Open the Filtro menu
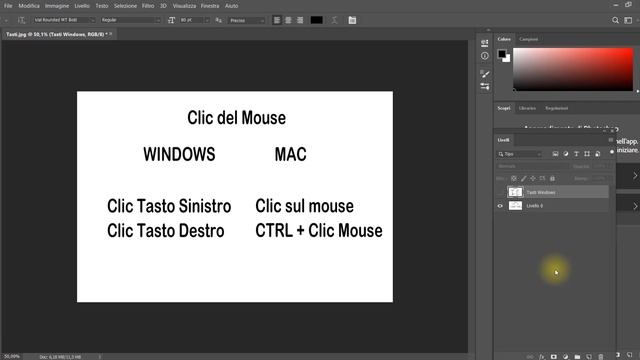640x360 pixels. pos(148,6)
